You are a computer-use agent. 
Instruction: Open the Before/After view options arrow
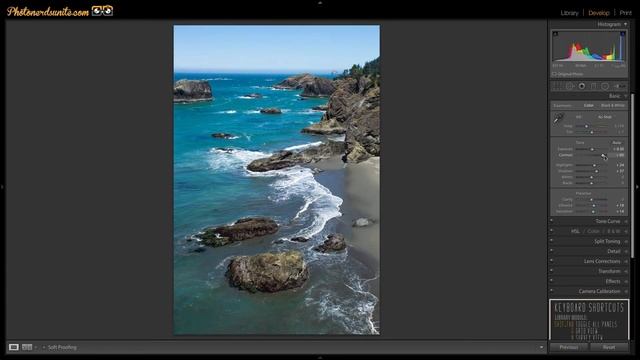tap(36, 347)
